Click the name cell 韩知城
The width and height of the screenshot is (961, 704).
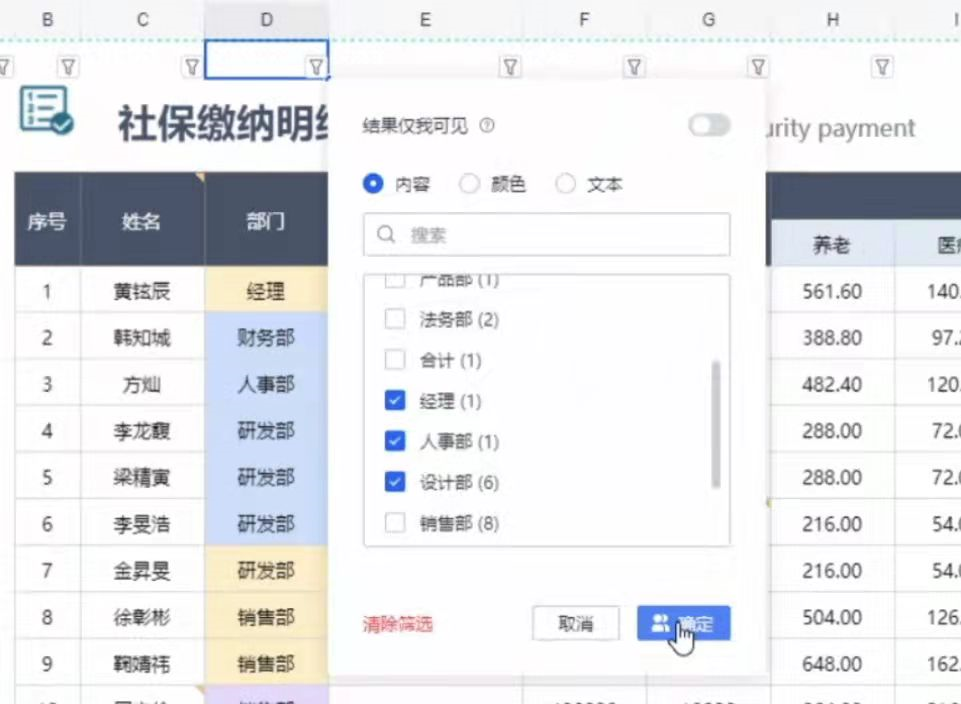pos(142,338)
